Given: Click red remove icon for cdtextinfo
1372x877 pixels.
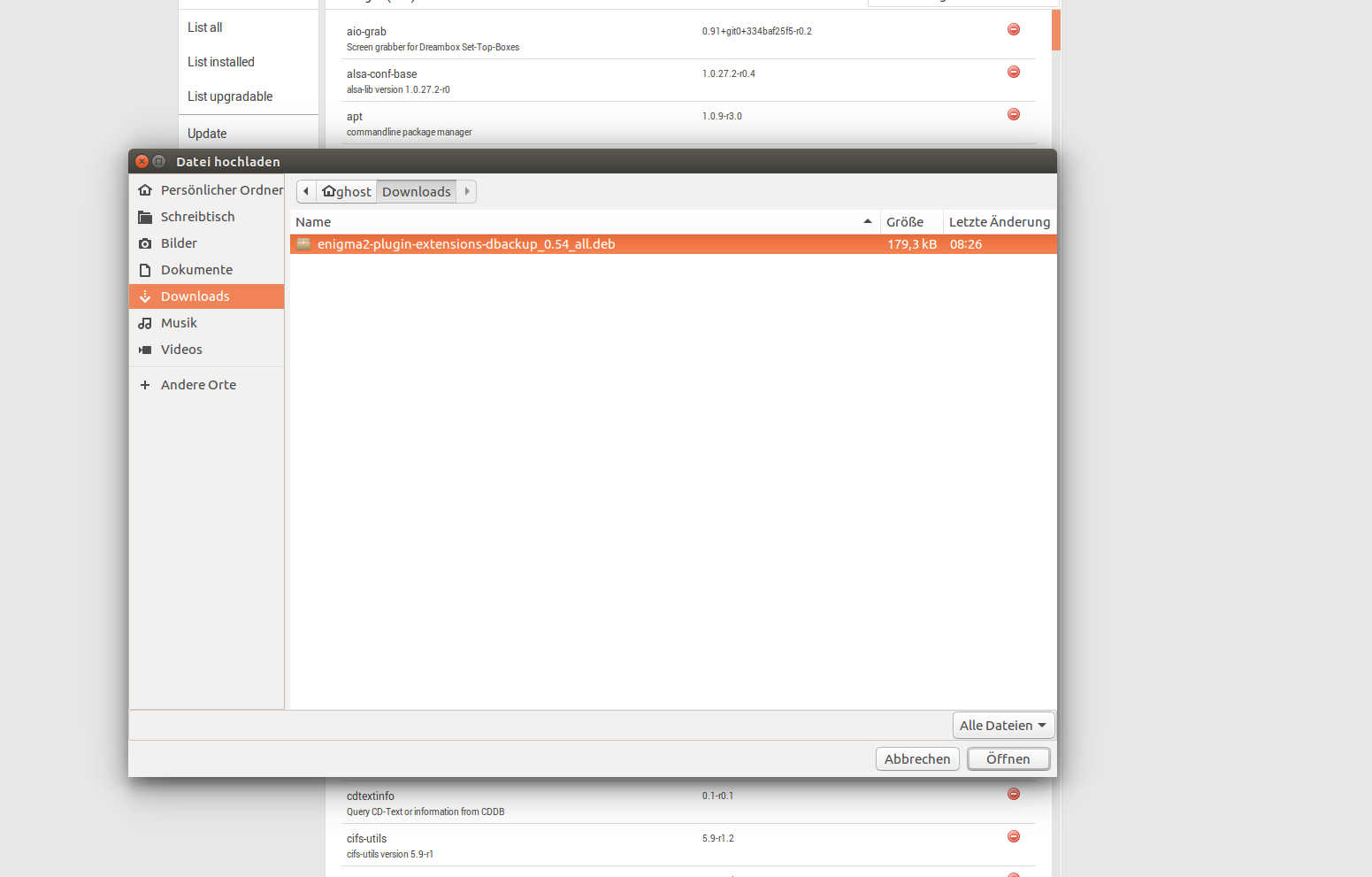Looking at the screenshot, I should pos(1014,795).
